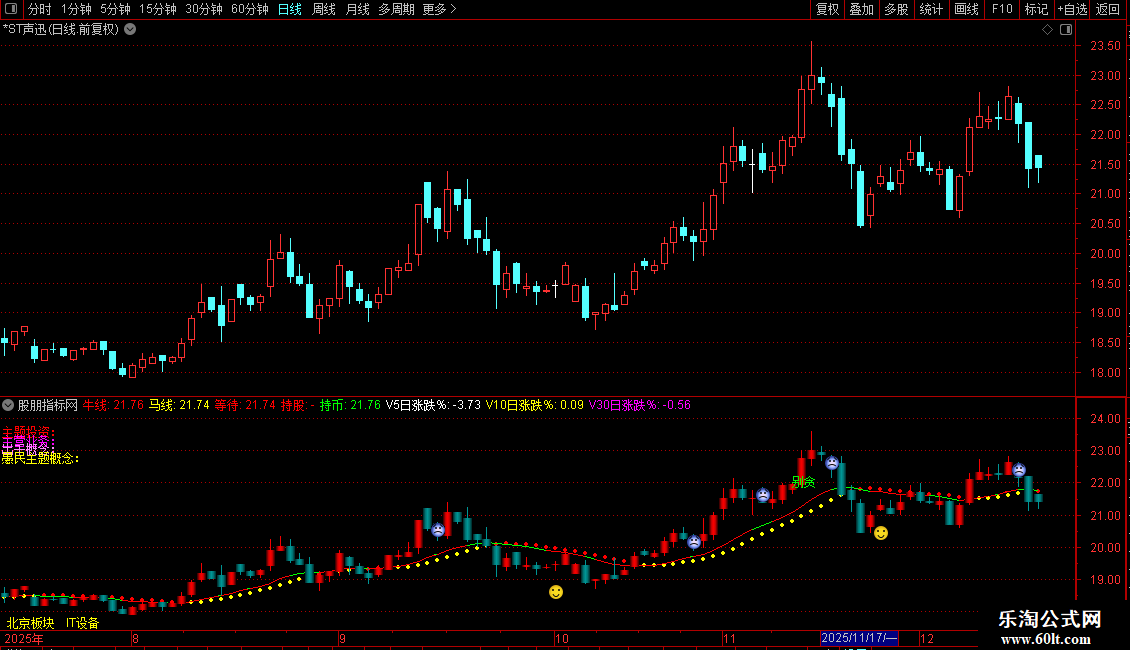Open the IT设备 sector link

click(83, 623)
